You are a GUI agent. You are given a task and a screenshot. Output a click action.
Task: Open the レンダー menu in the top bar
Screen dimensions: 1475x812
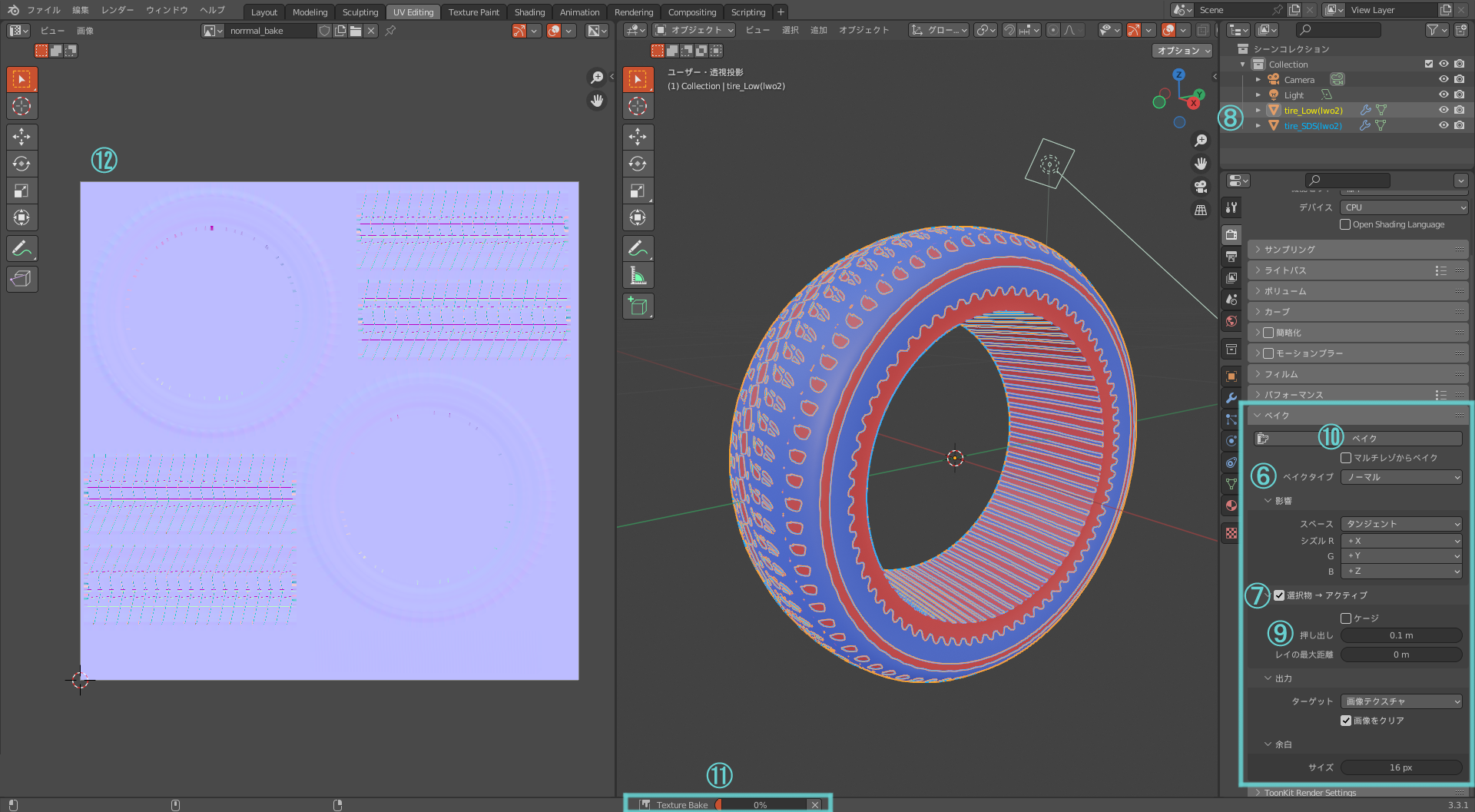pyautogui.click(x=117, y=10)
